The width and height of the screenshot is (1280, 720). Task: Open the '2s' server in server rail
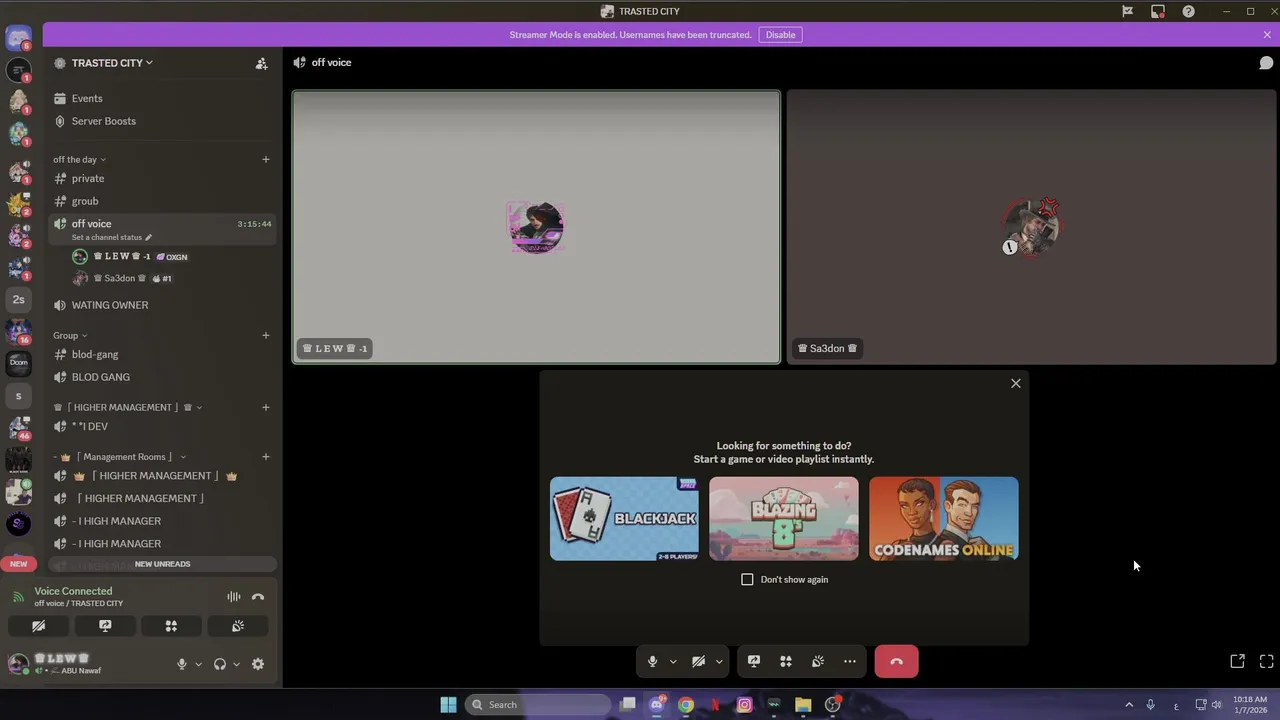(x=18, y=299)
